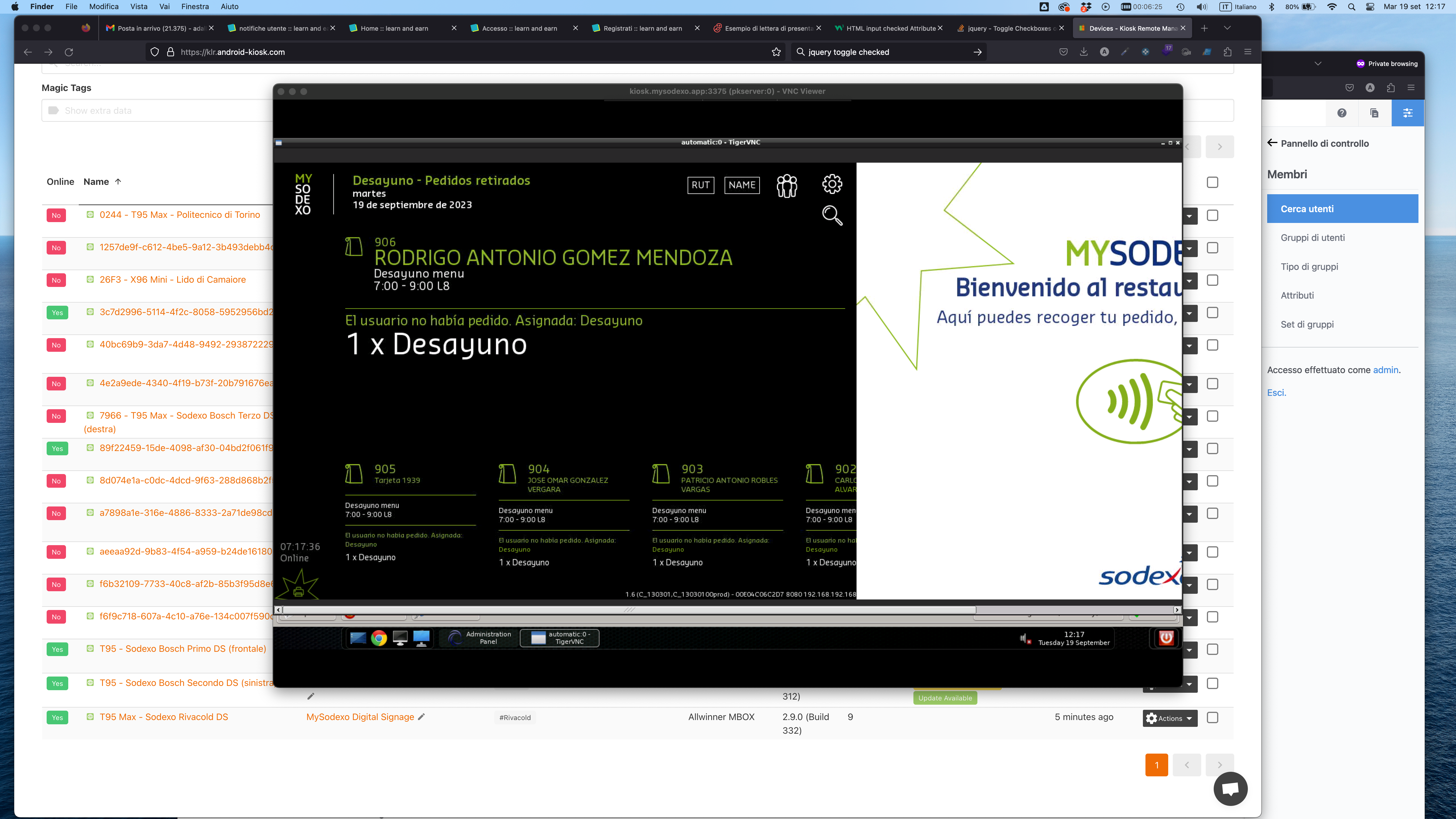Click the RUT button in kiosk header

[x=700, y=185]
